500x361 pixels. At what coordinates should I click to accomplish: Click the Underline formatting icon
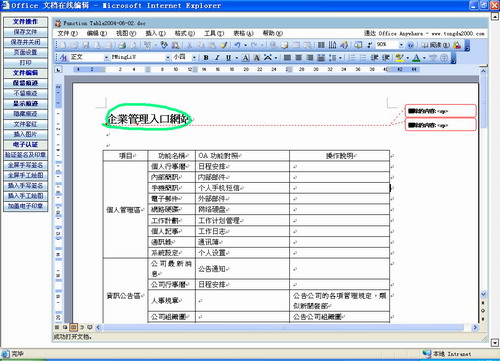point(228,58)
